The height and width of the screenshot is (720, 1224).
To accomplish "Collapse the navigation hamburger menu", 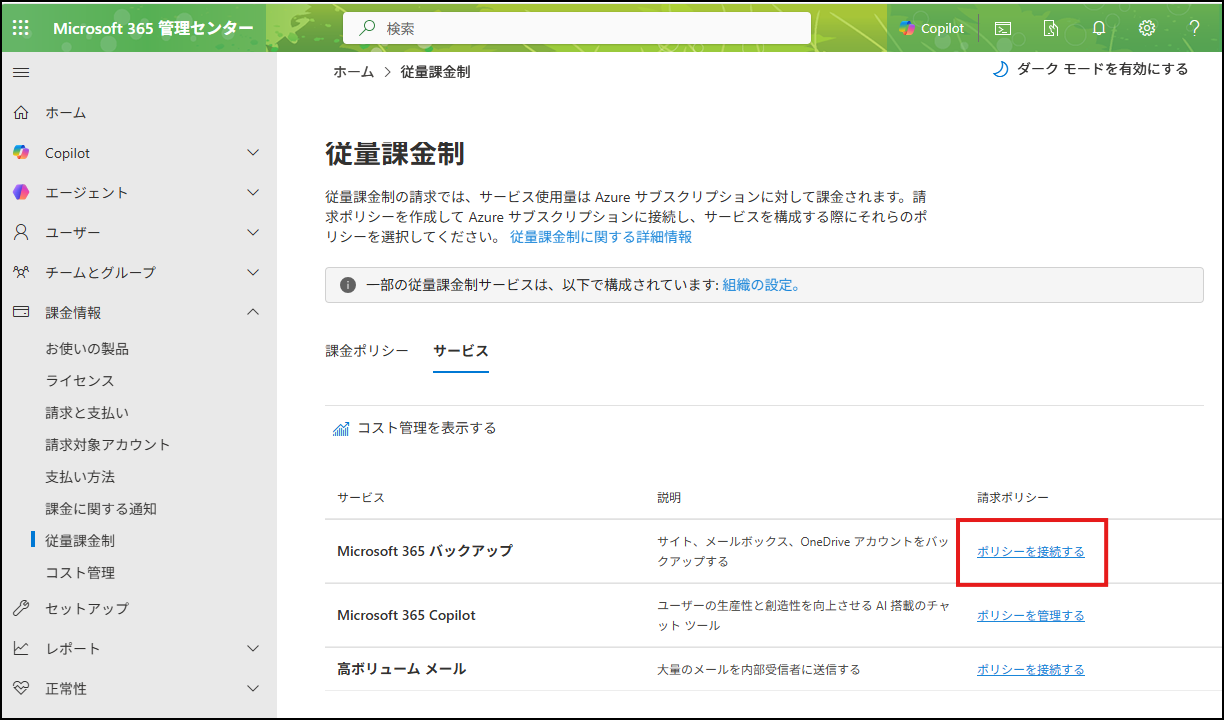I will (x=21, y=72).
